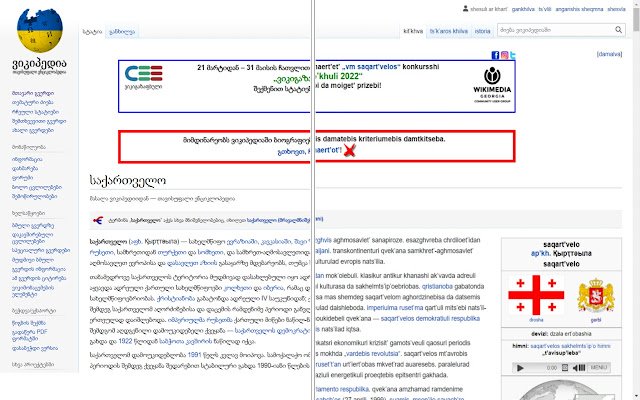Click the user silhouette icon at top
This screenshot has height=400, width=640.
tap(465, 8)
